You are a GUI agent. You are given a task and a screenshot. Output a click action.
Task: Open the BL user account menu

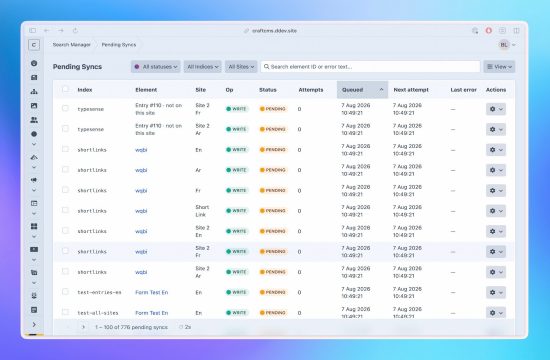(507, 45)
